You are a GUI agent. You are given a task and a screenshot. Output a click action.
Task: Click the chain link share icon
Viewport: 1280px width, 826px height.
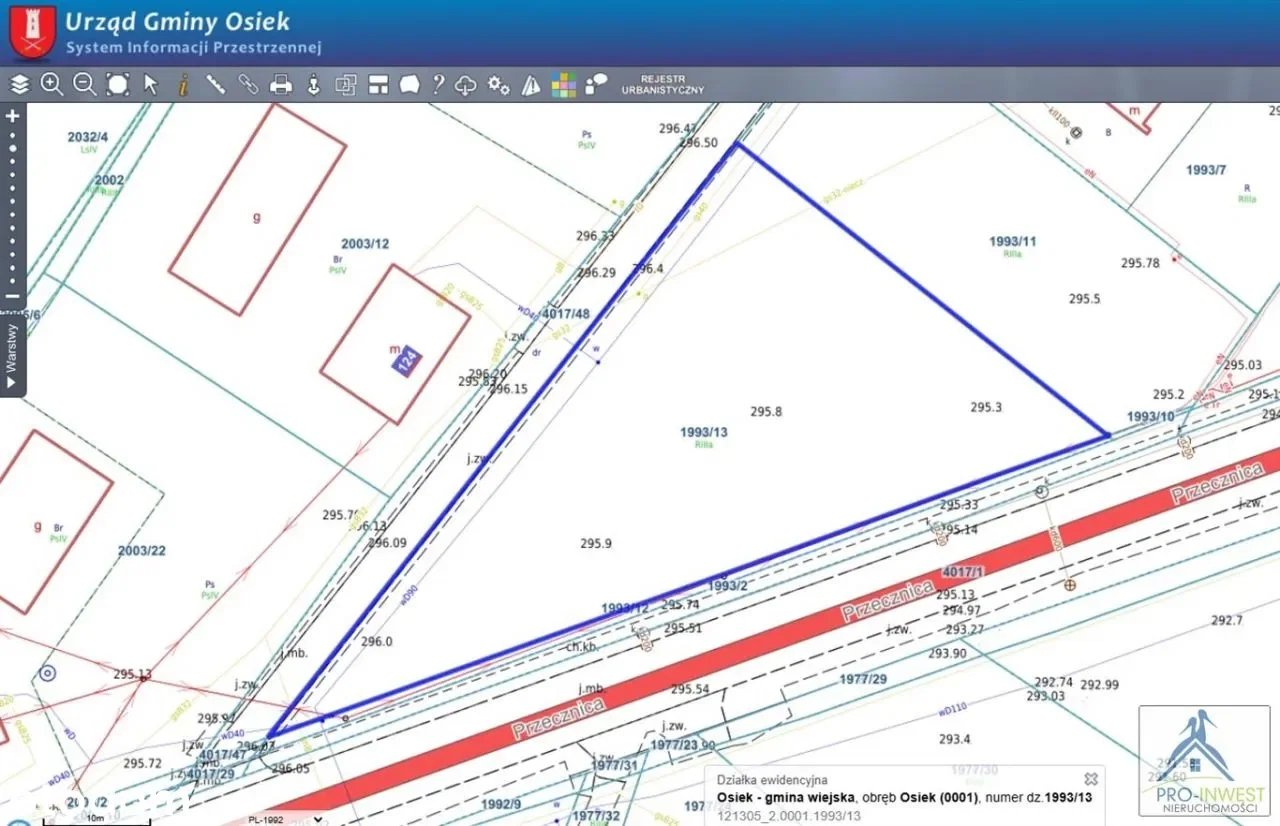point(248,85)
